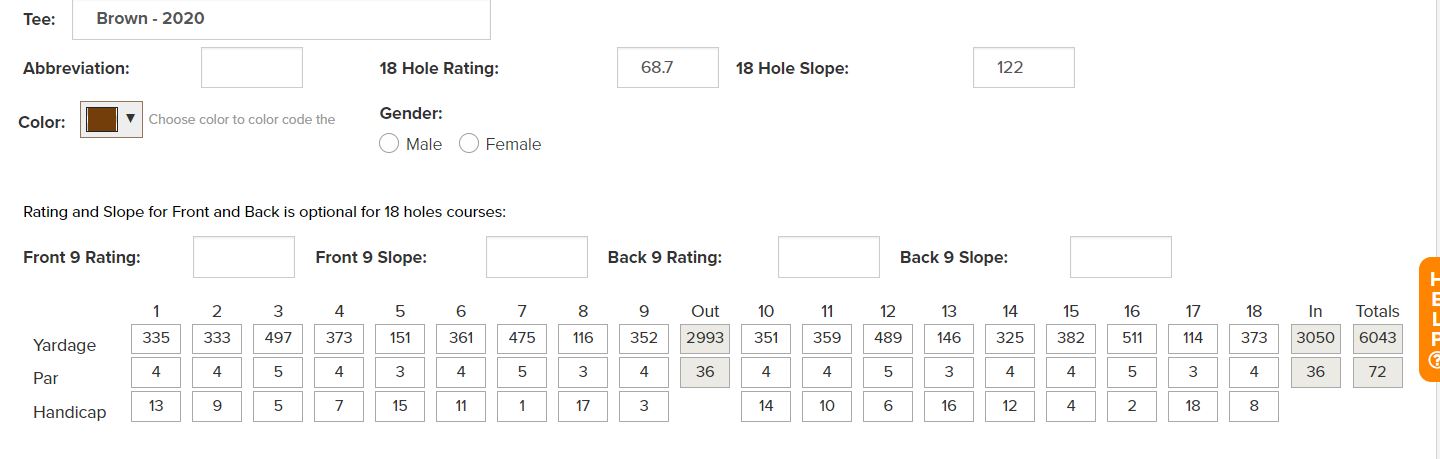
Task: Edit hole 16 yardage field
Action: click(x=1132, y=338)
